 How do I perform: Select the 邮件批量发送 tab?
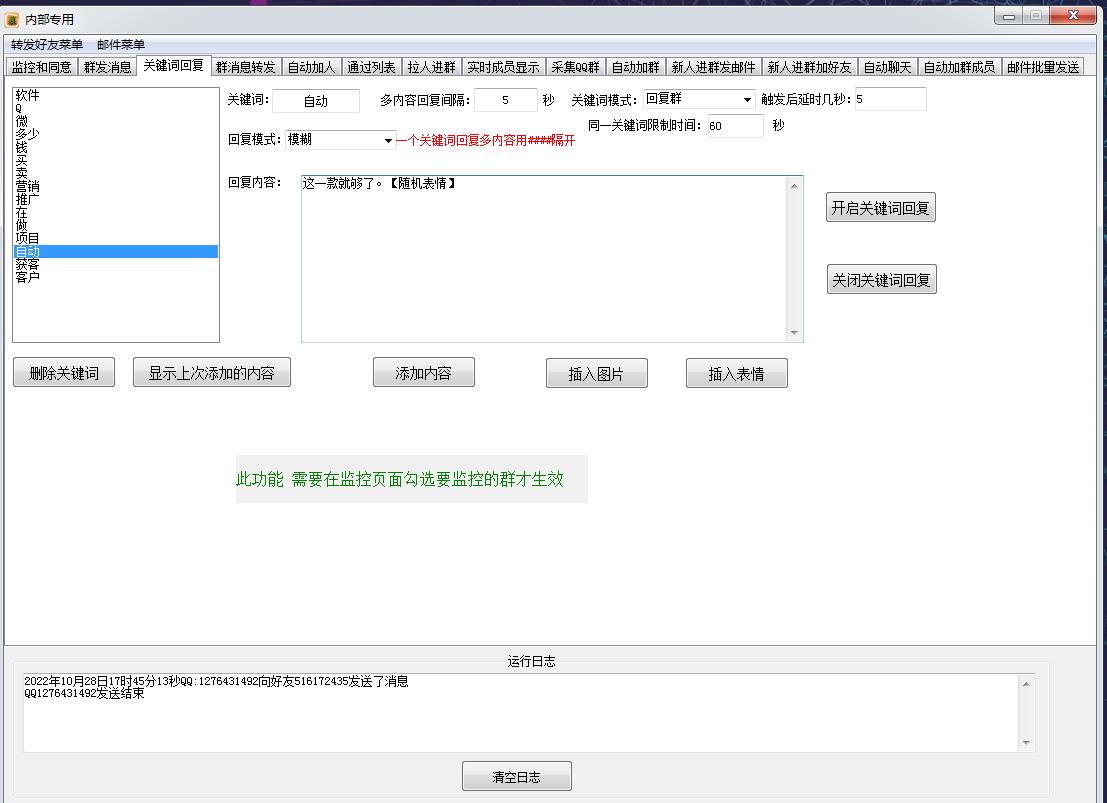(1043, 67)
